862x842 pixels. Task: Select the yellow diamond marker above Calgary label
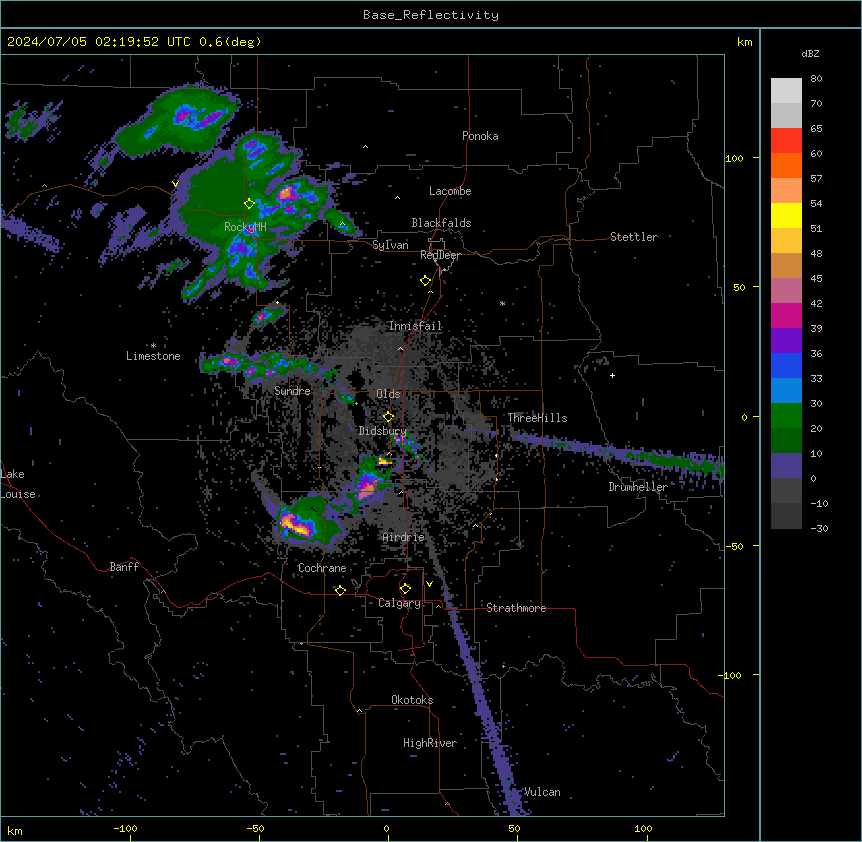pyautogui.click(x=405, y=589)
